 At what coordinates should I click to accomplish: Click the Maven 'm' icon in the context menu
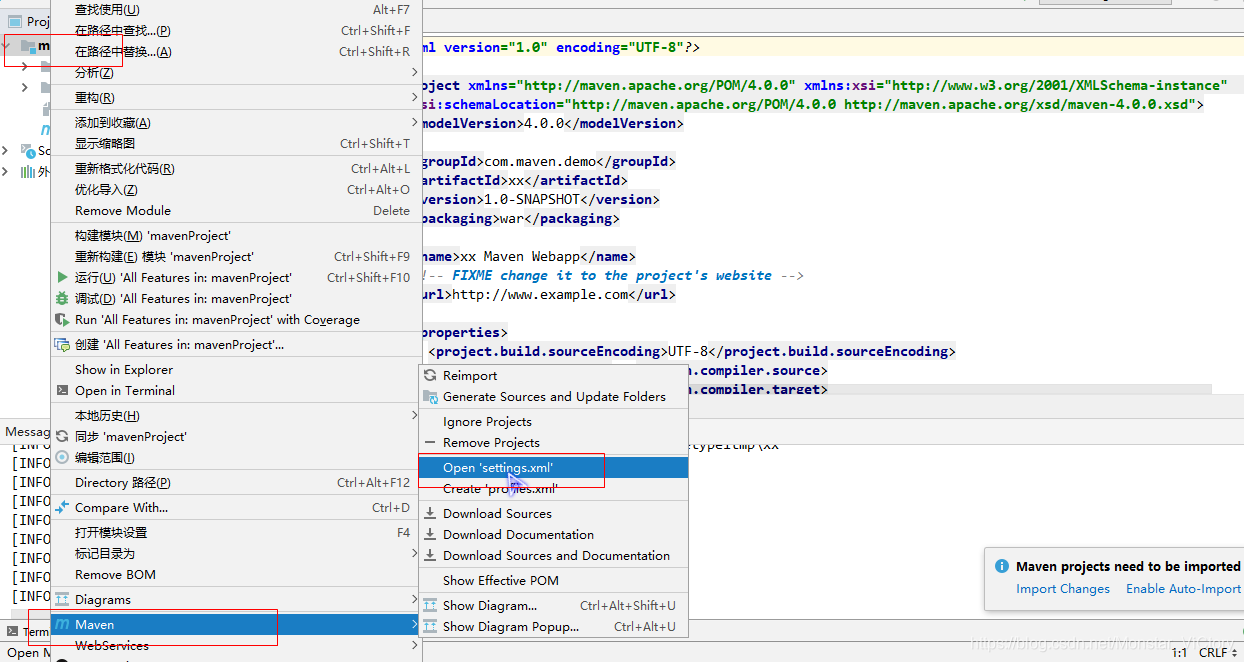click(62, 624)
